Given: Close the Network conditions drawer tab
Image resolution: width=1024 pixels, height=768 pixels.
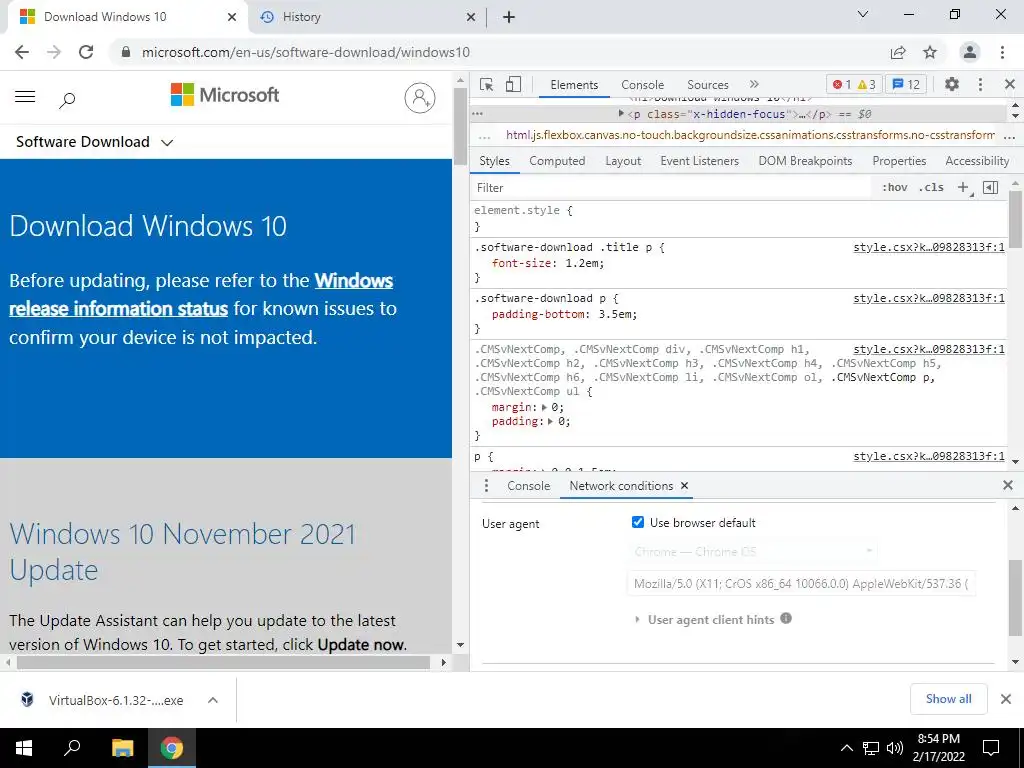Looking at the screenshot, I should pos(684,485).
